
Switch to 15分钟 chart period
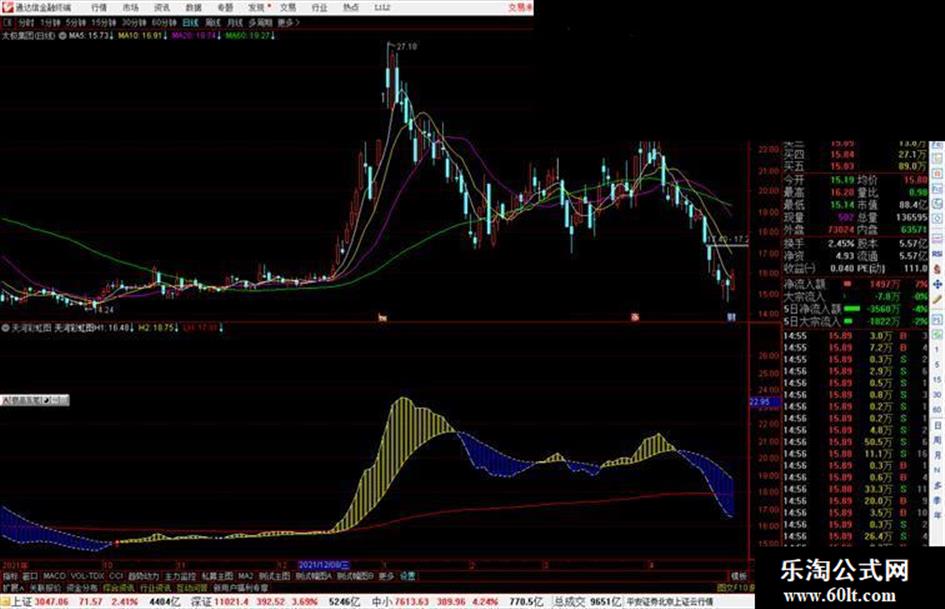[103, 23]
